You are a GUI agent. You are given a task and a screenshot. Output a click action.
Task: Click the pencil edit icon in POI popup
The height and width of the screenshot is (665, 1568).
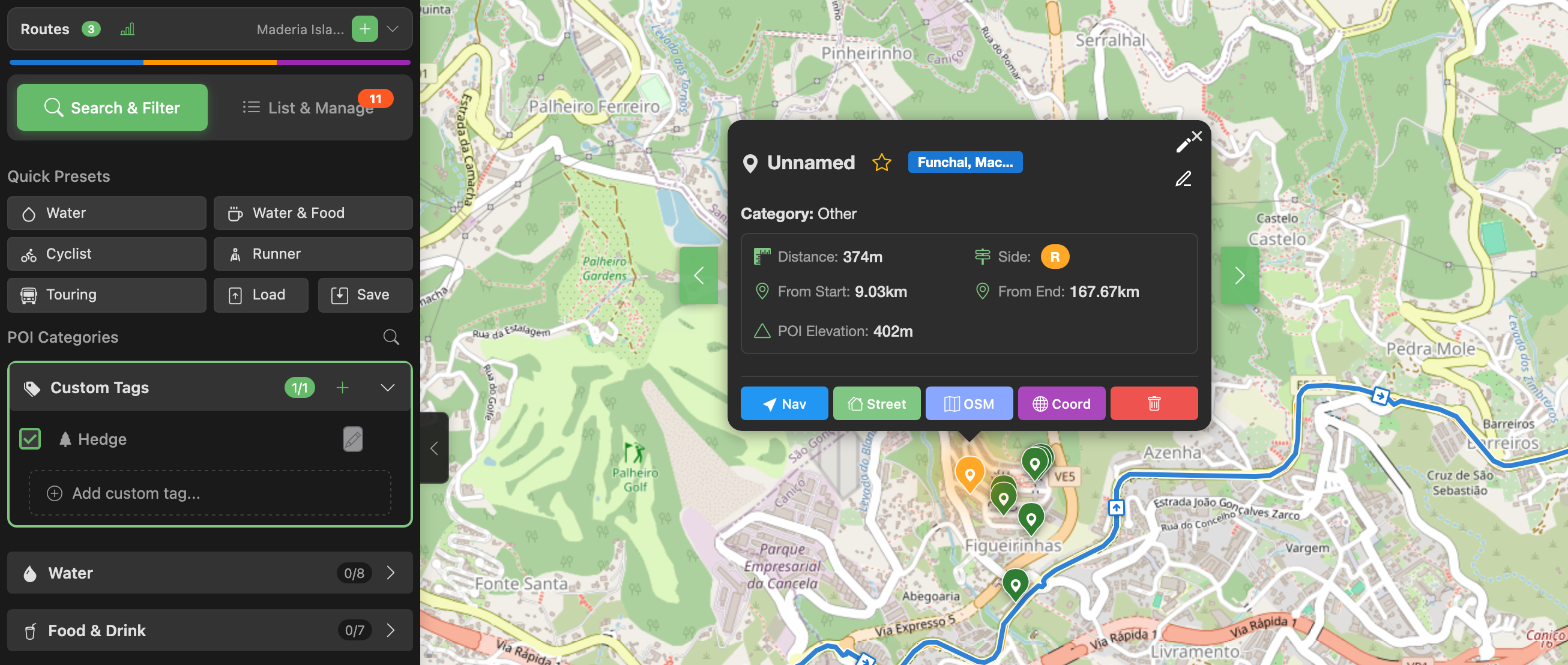pos(1183,179)
